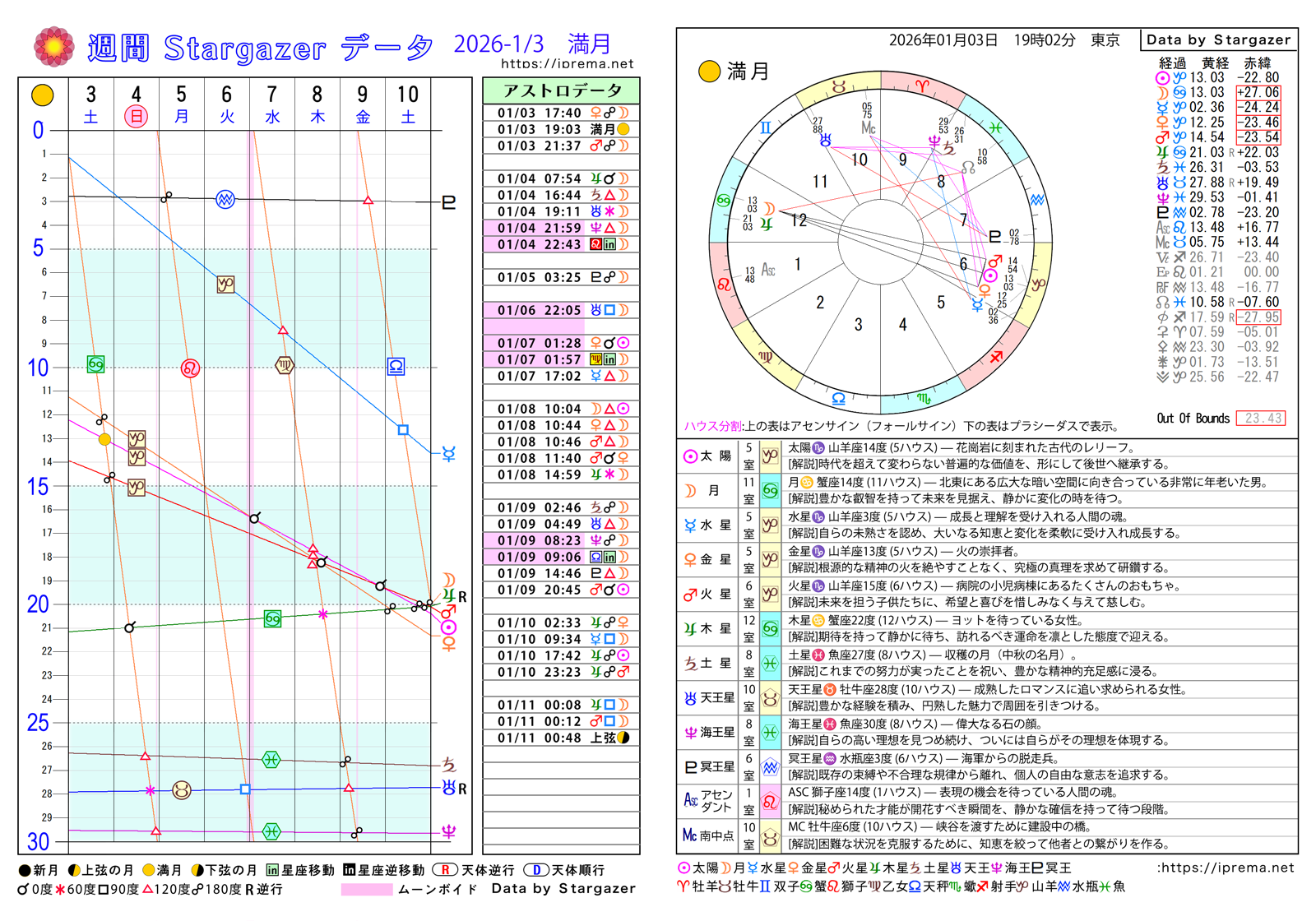Select the 01/03 19:03 満月 data row
1316x921 pixels.
pyautogui.click(x=561, y=129)
